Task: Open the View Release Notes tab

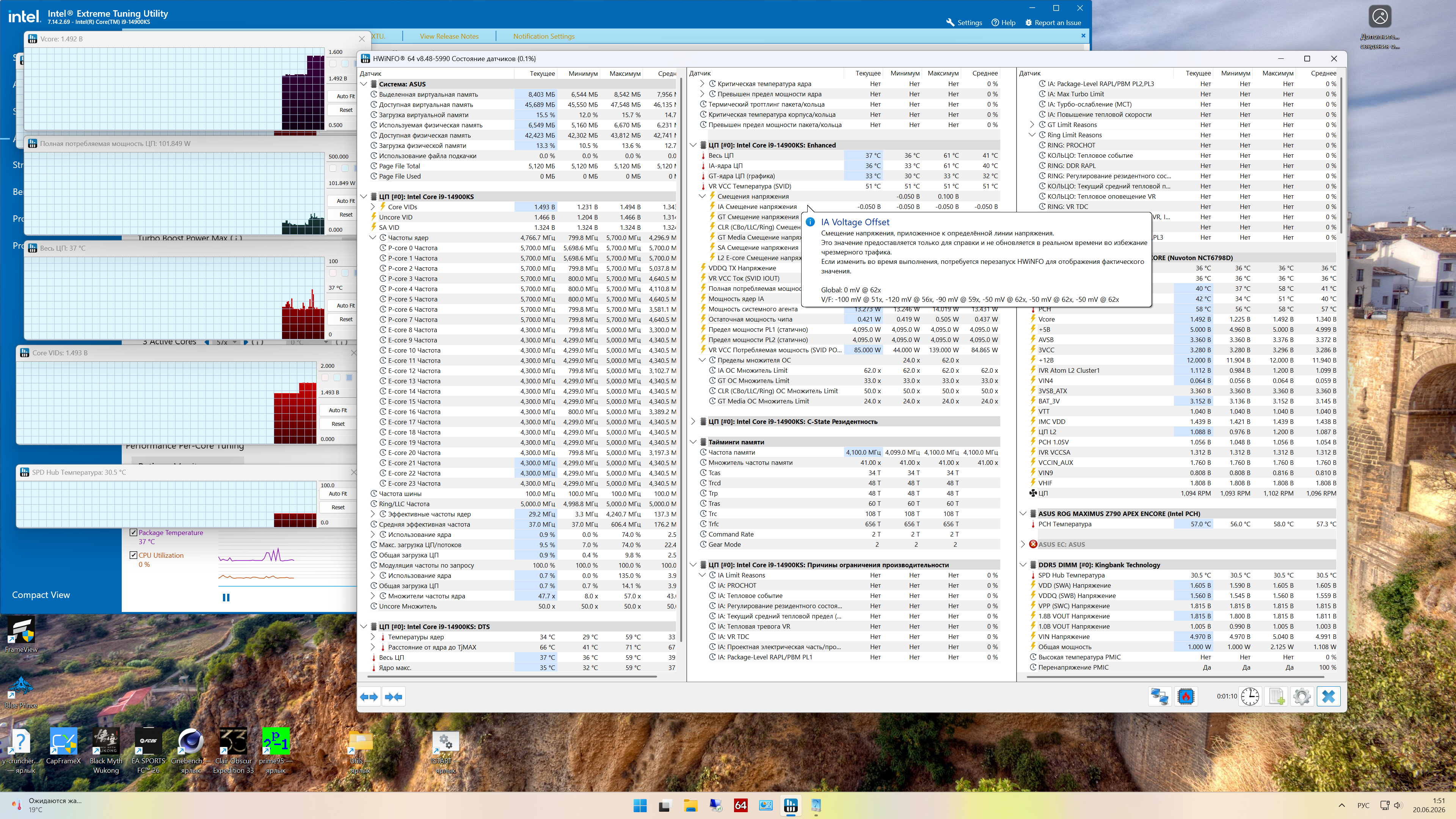Action: coord(449,36)
